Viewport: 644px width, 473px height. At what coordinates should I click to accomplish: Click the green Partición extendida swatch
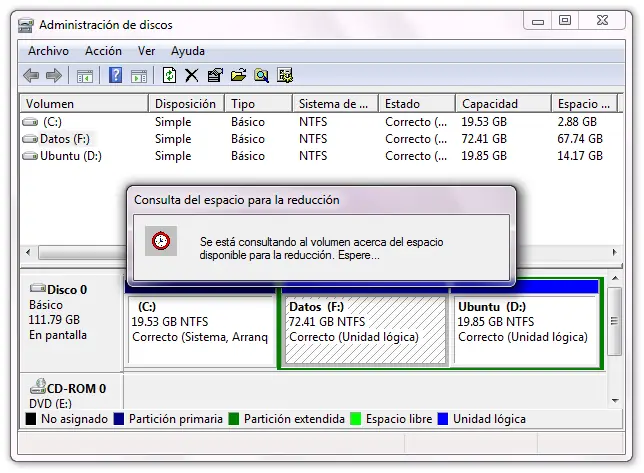click(234, 419)
